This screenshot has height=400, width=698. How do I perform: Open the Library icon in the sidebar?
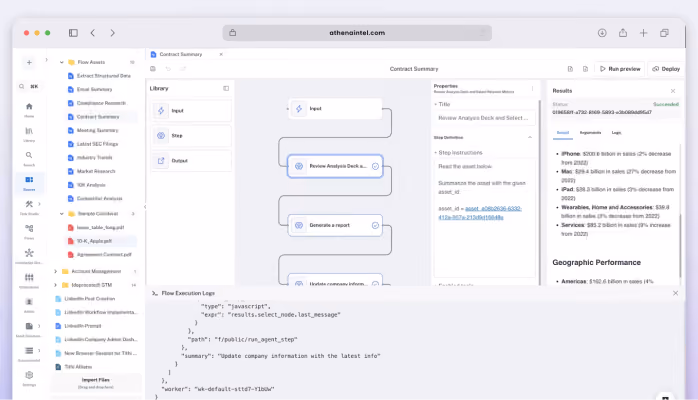[29, 131]
